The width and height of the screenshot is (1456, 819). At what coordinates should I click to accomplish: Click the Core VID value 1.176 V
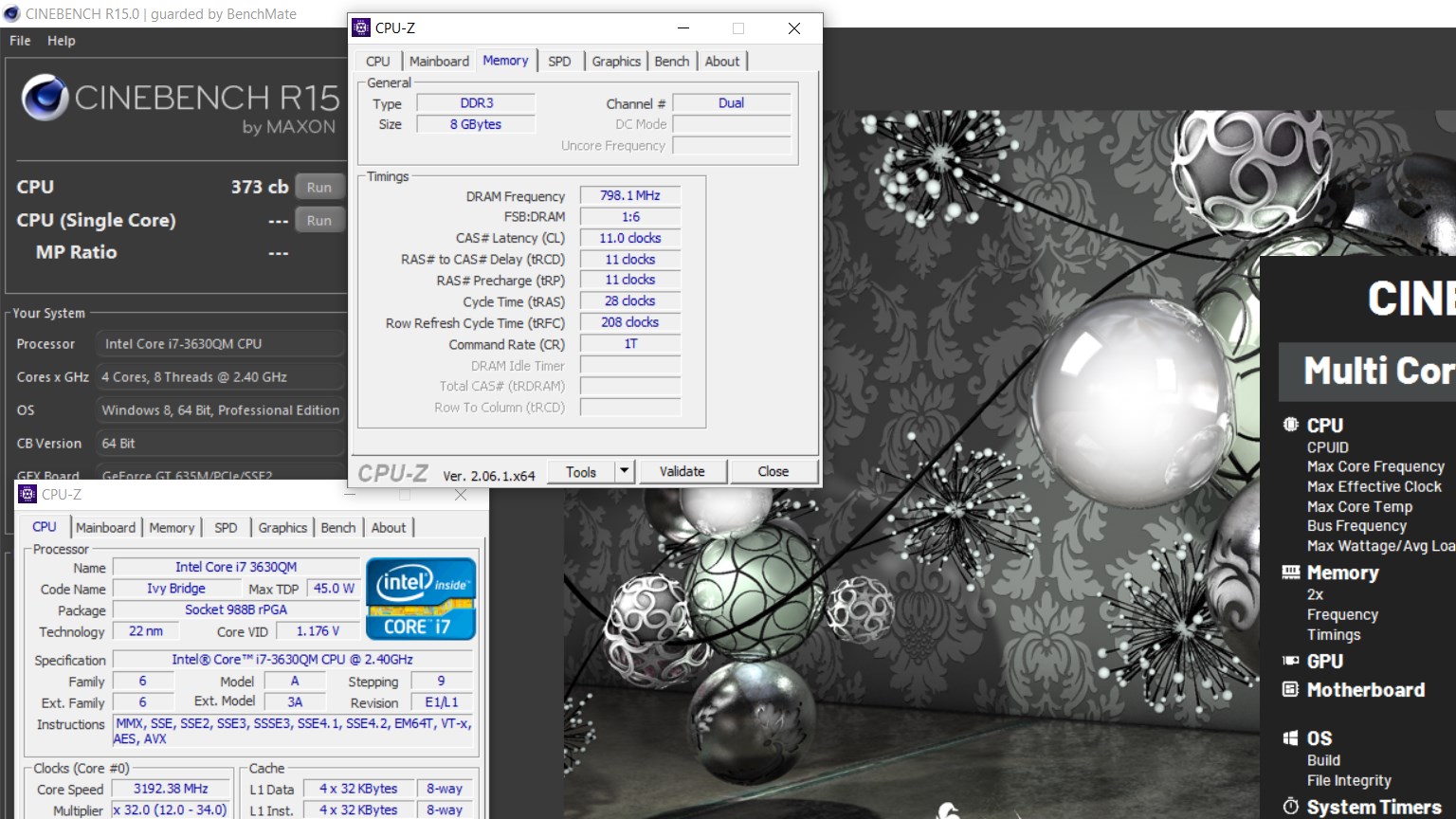(x=318, y=630)
